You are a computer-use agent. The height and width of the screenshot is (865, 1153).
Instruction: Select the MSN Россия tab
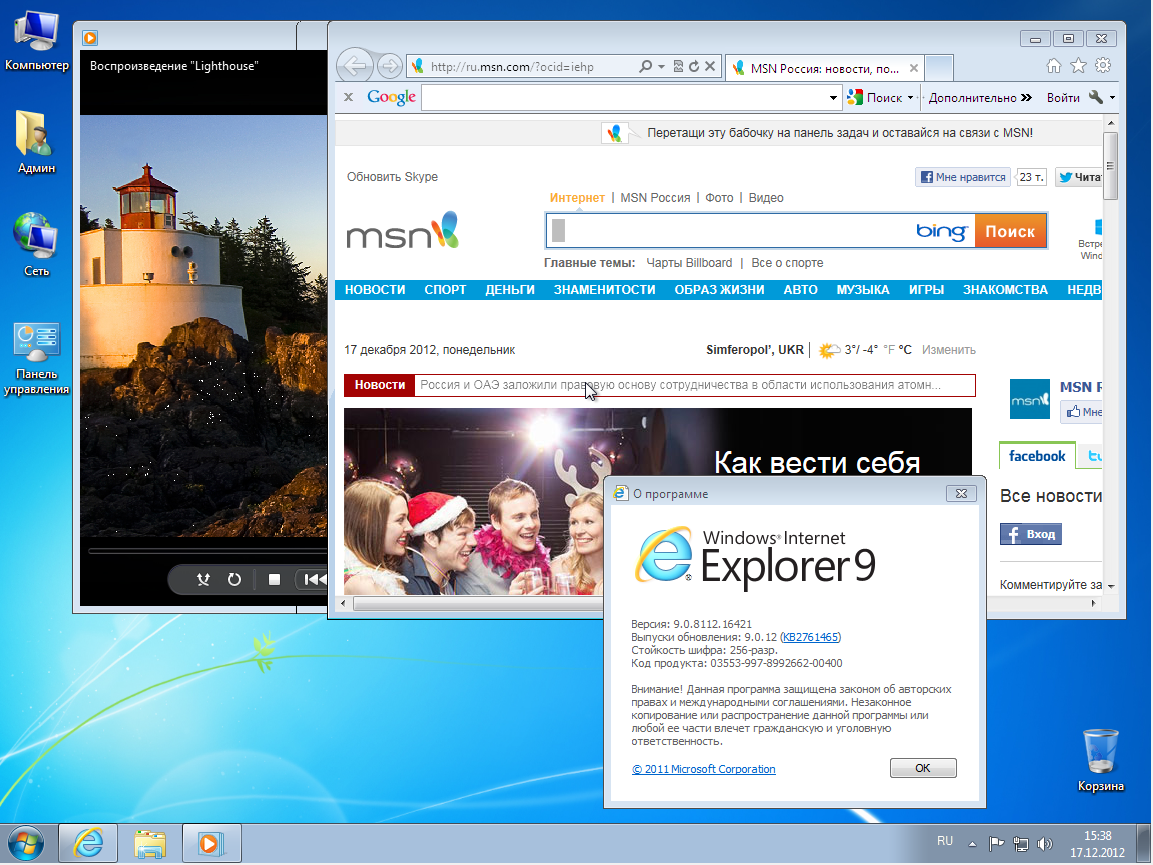(824, 68)
